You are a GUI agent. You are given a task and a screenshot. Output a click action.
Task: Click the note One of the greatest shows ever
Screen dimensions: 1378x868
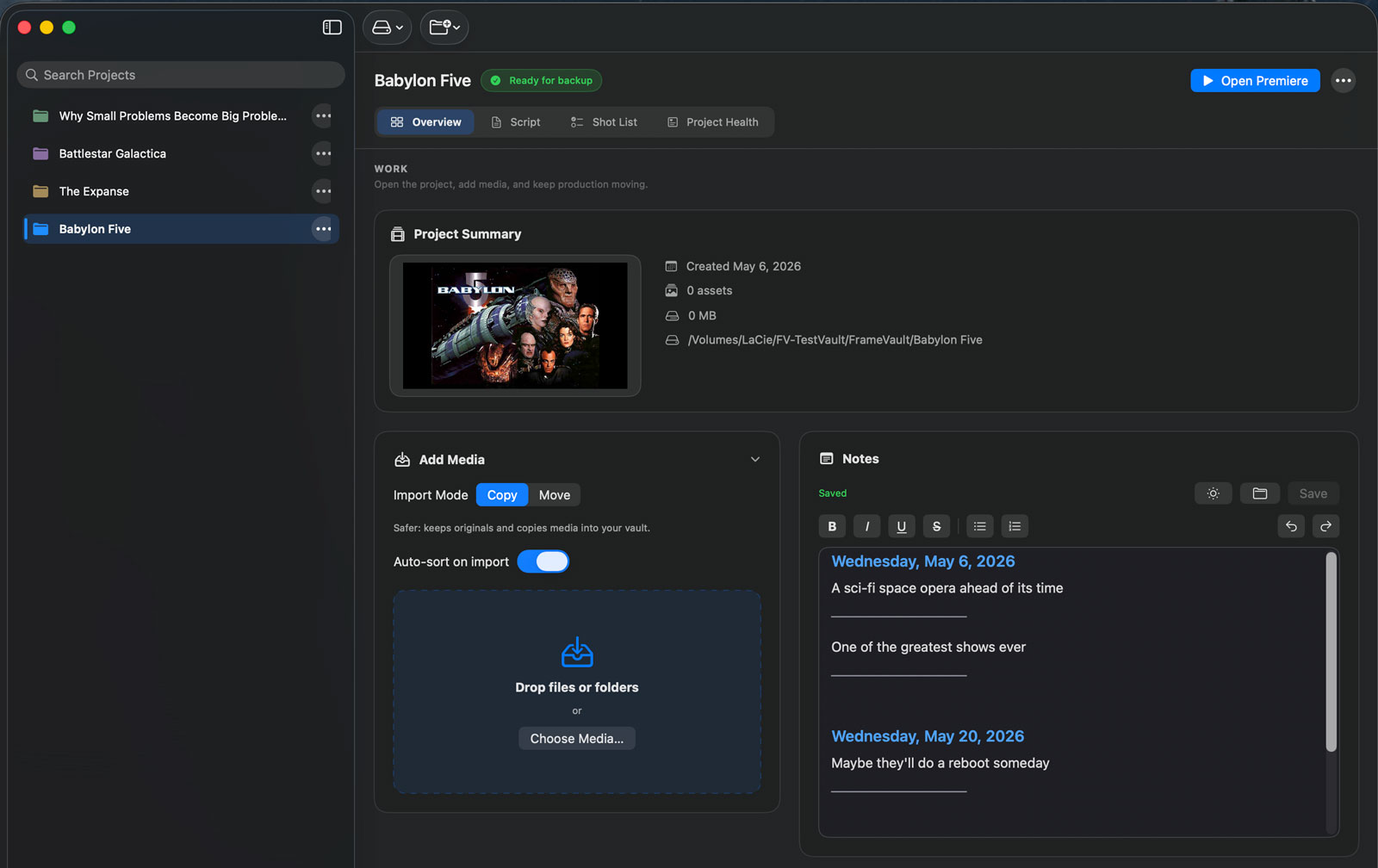coord(928,648)
